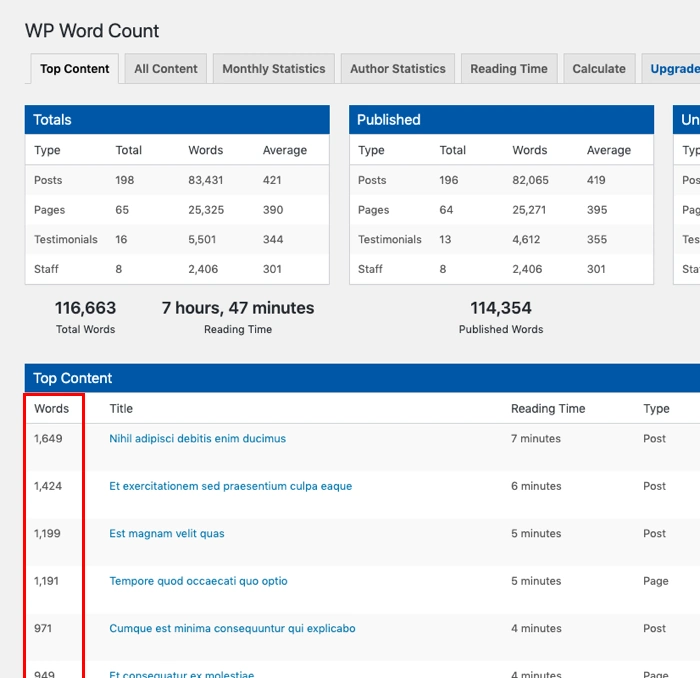Click Pages row label in Totals table
Image resolution: width=700 pixels, height=678 pixels.
click(50, 210)
